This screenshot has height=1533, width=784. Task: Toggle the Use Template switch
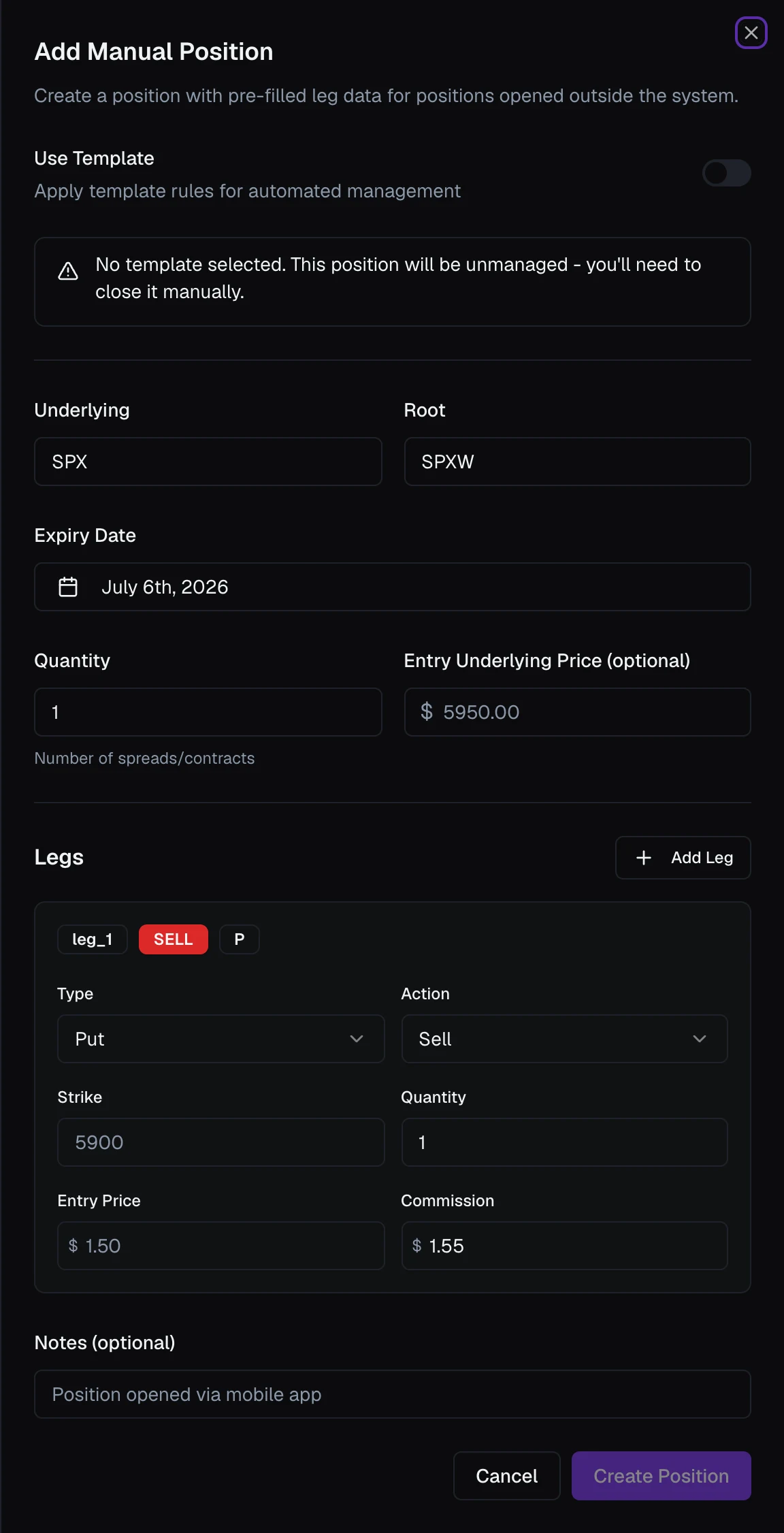pos(726,173)
